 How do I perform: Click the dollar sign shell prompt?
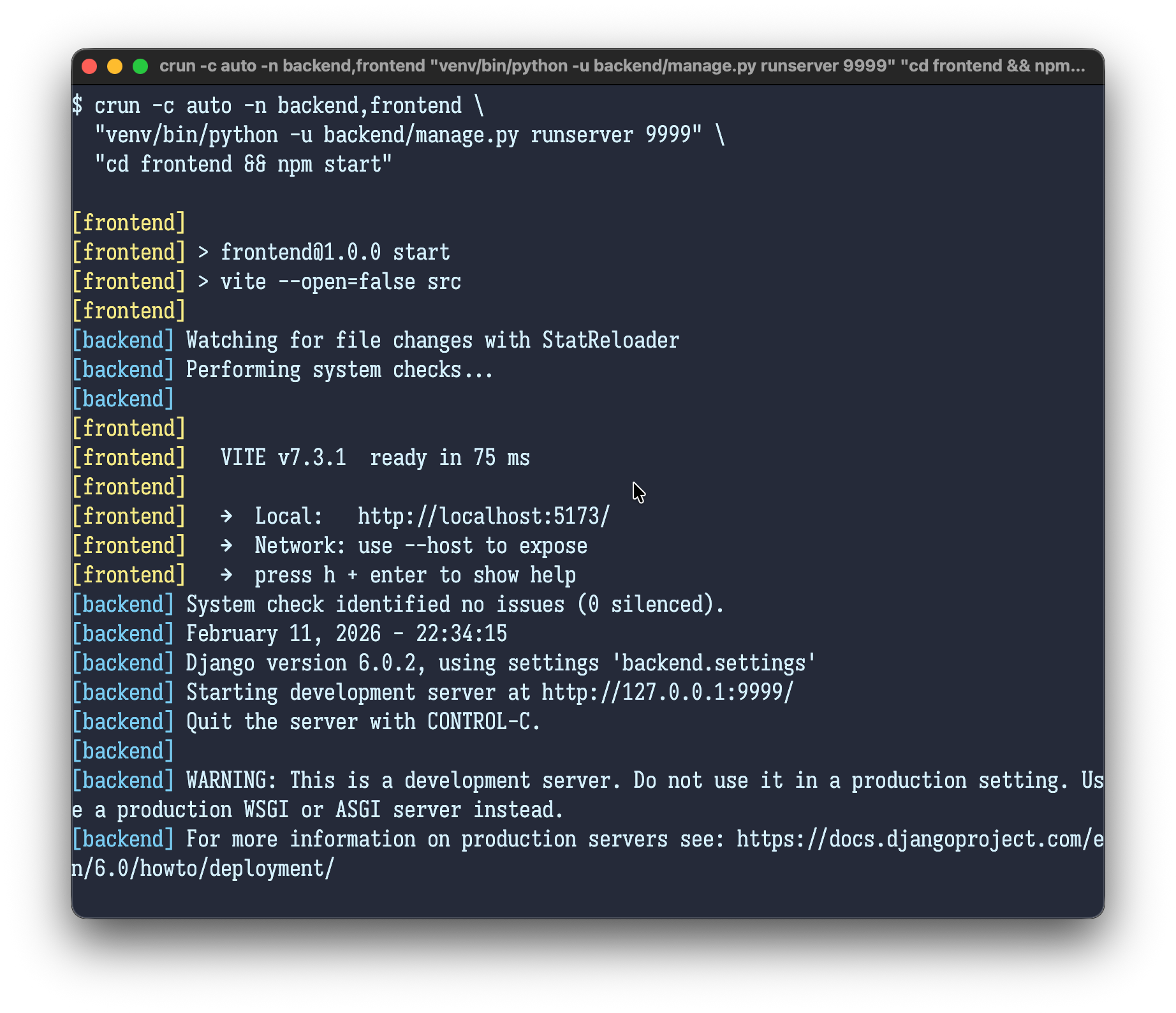[x=77, y=105]
